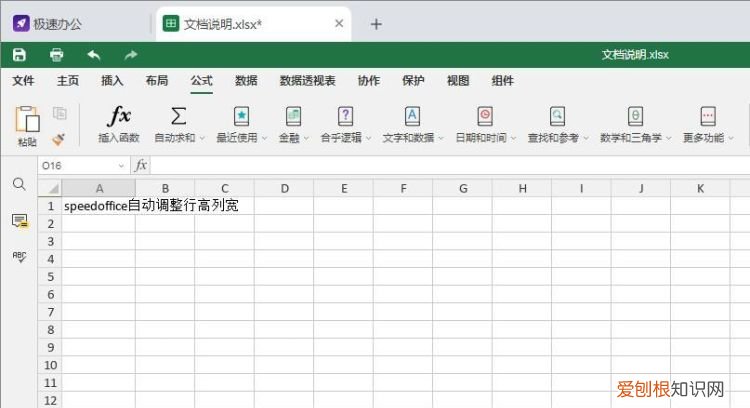Click the AutoSum sigma icon
Image resolution: width=750 pixels, height=408 pixels.
[178, 116]
